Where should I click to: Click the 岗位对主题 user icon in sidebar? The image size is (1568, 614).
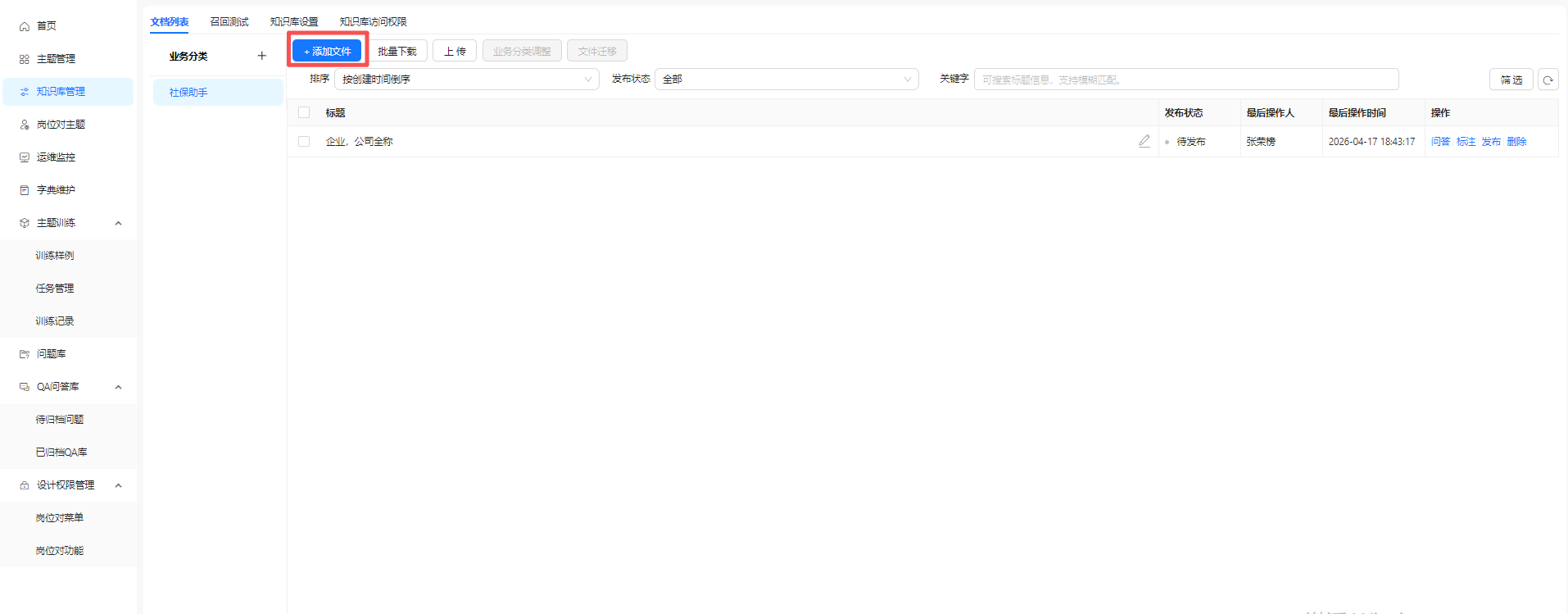[25, 125]
